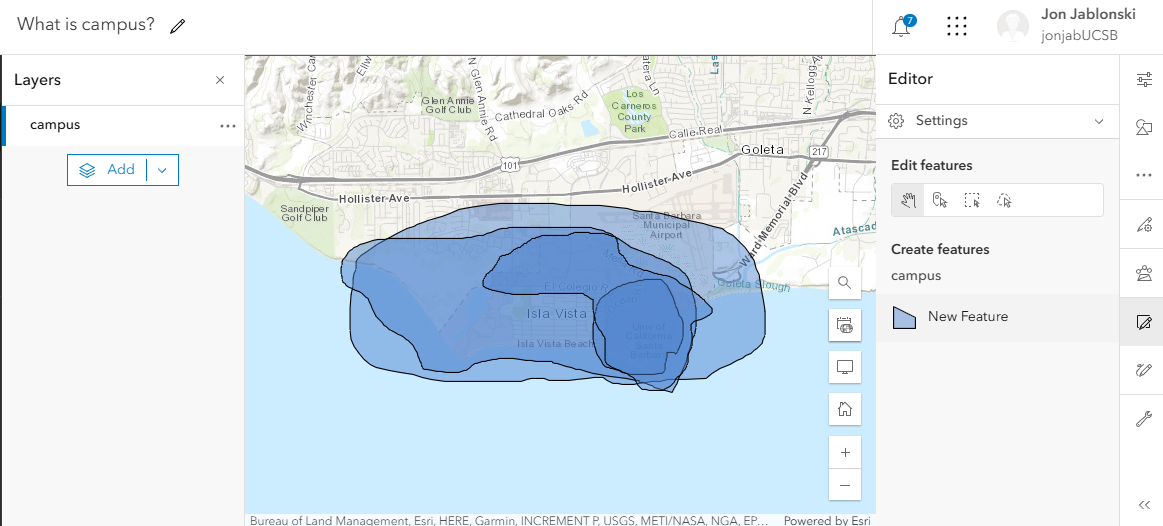Edit map title with pencil icon
The height and width of the screenshot is (526, 1163).
(178, 26)
